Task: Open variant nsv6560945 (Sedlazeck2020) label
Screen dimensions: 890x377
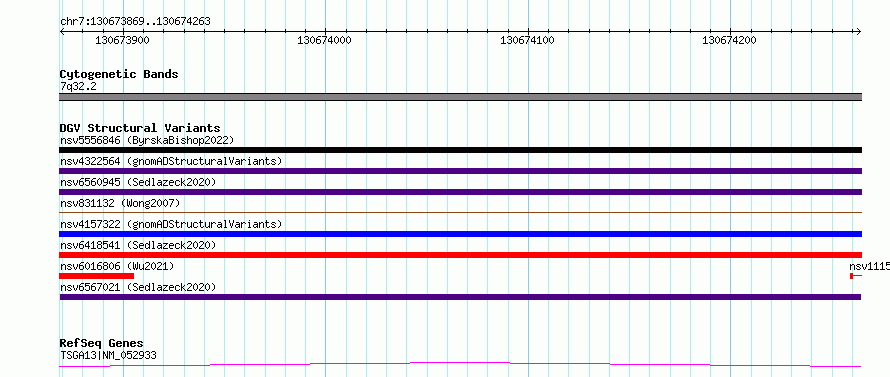Action: (138, 182)
